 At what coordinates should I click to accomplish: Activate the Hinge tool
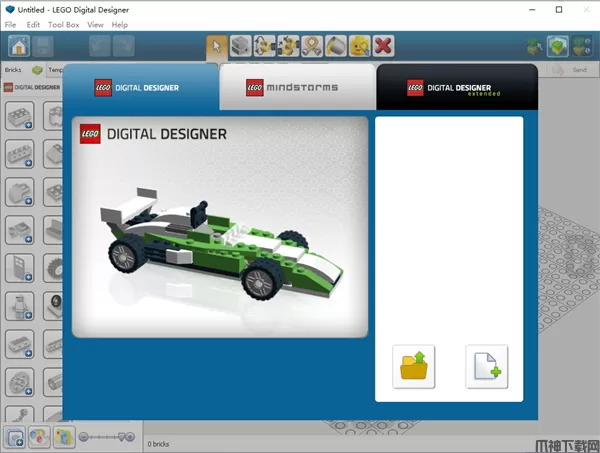(x=264, y=45)
